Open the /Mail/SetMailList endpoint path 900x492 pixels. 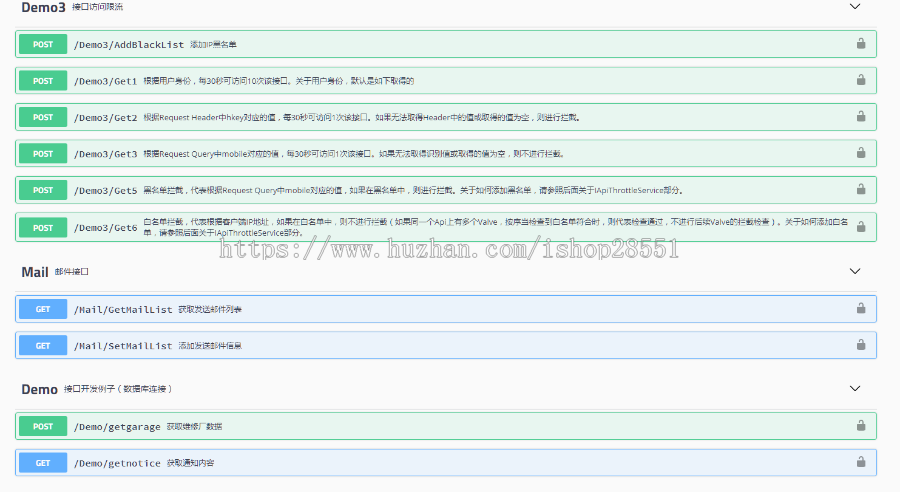(x=123, y=346)
